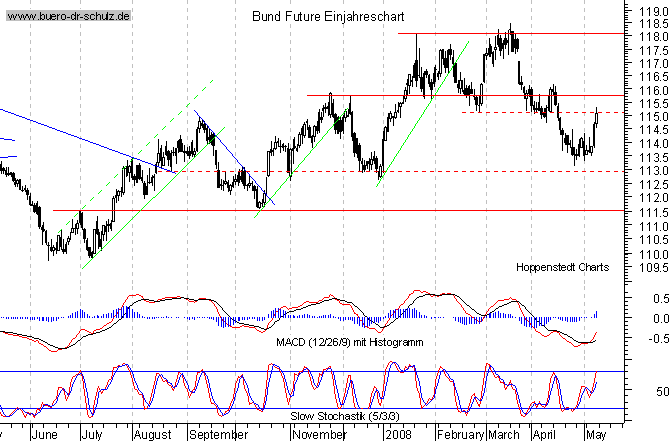Click the 111.5 price axis value
This screenshot has width=672, height=441.
(653, 212)
